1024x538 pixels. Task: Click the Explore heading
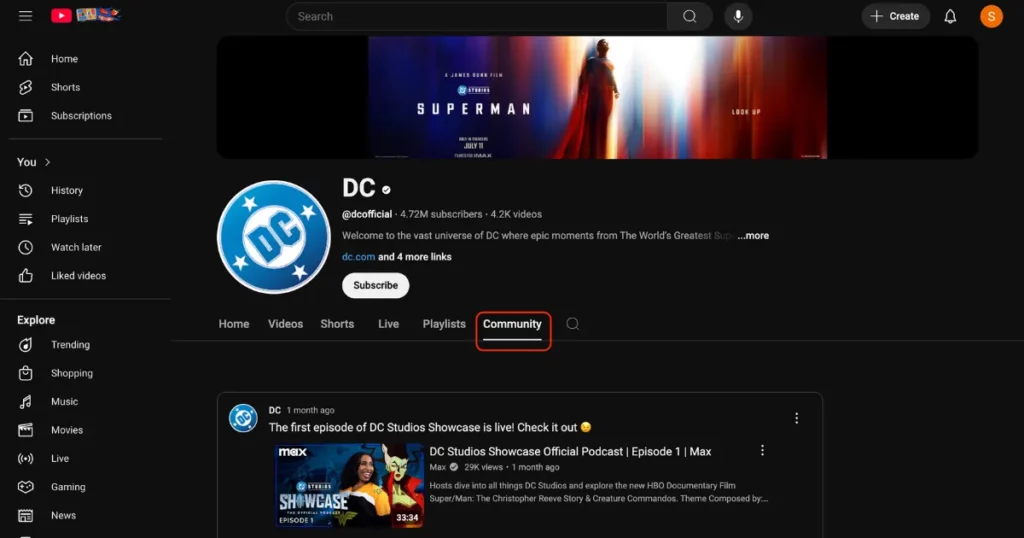point(36,320)
